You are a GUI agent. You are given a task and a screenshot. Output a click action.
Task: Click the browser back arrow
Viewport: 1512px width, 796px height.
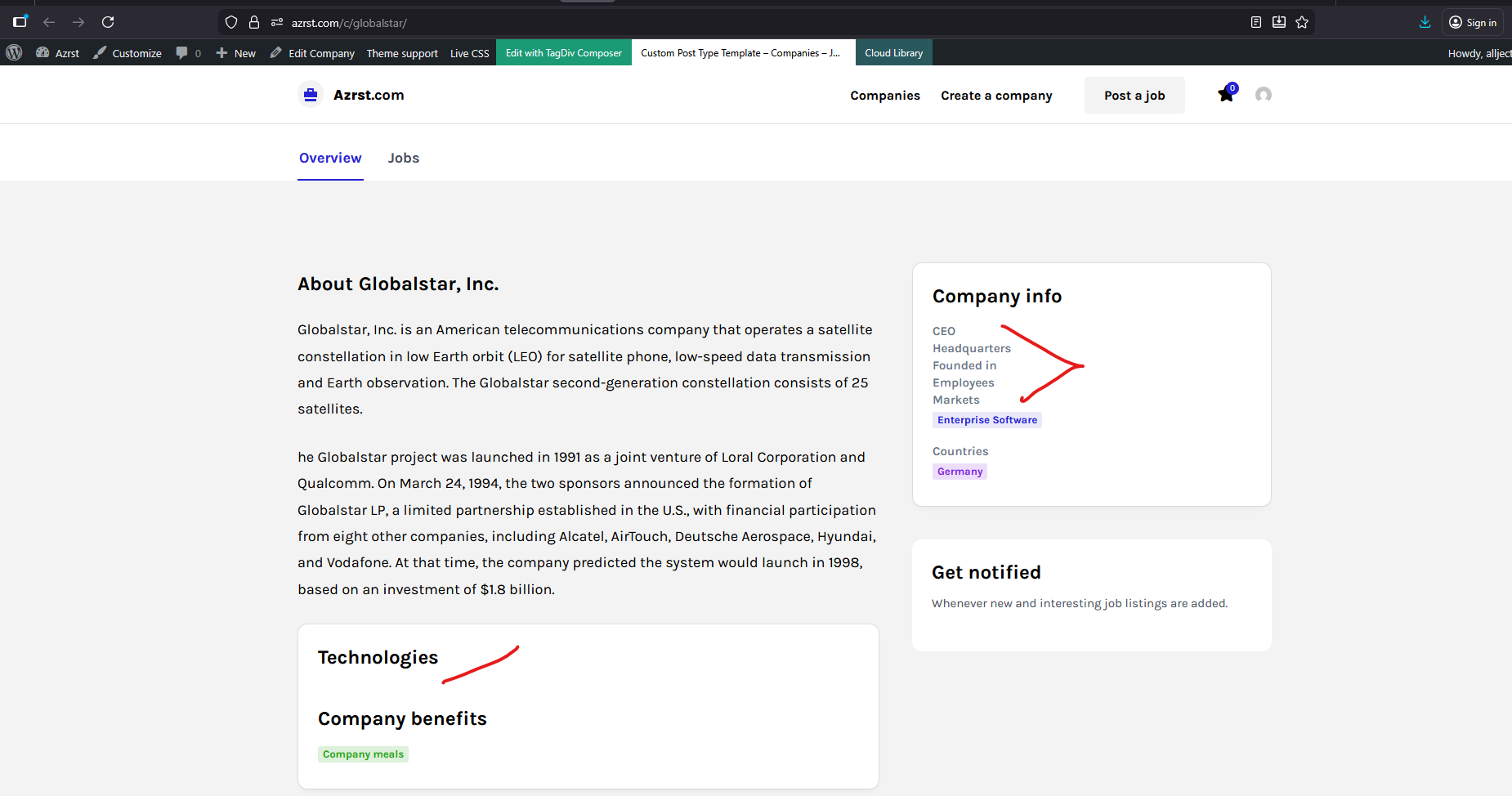pos(49,22)
